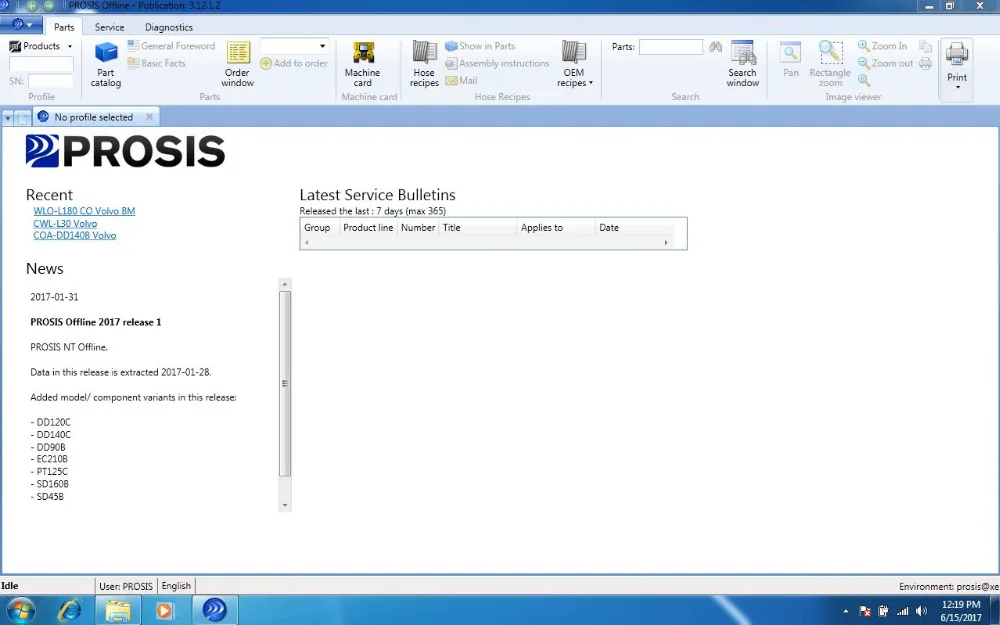Click the User: PROSIS status entry
Screen dimensions: 1000x625
click(126, 585)
